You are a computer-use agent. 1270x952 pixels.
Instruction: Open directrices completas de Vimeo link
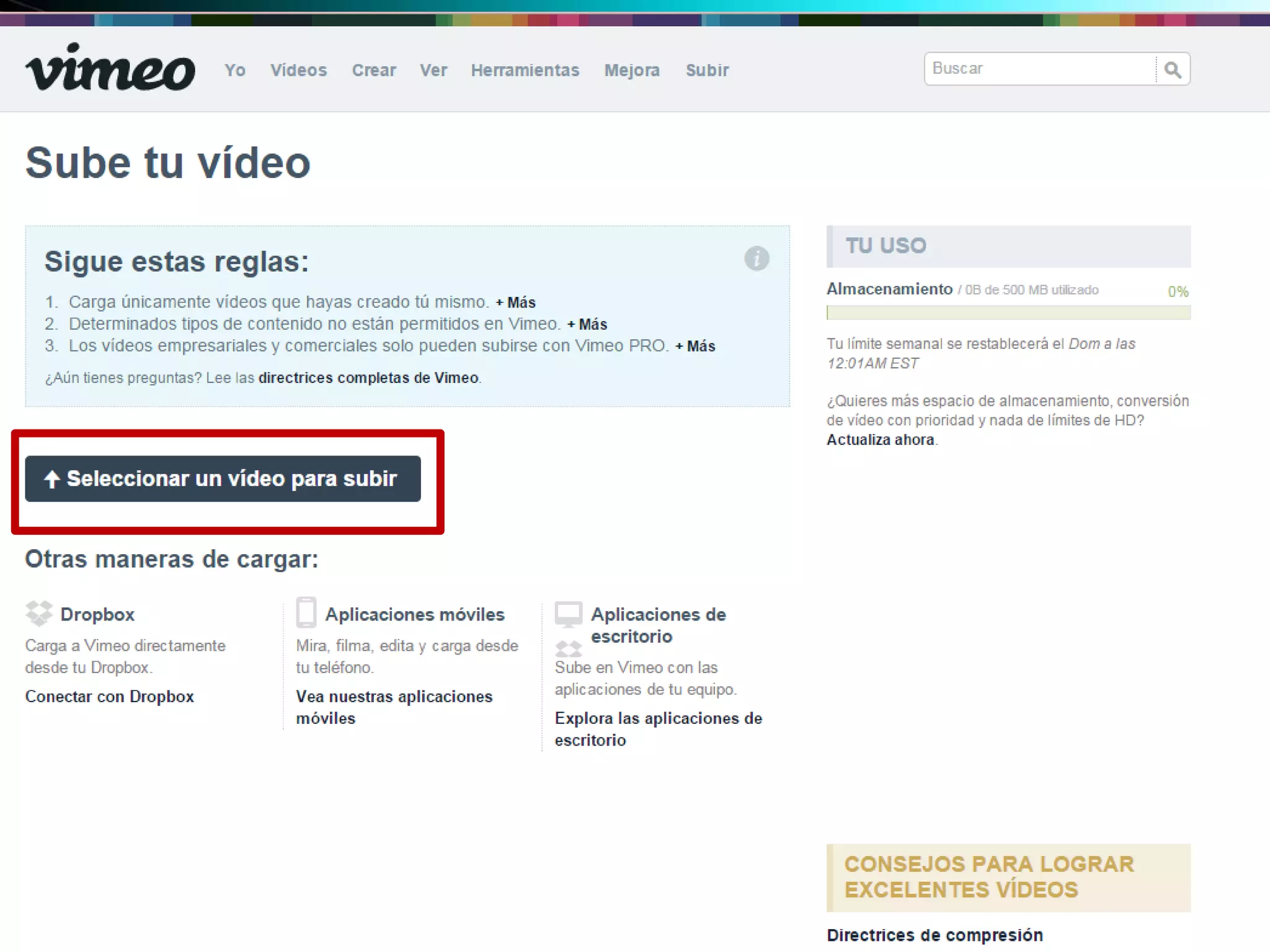pyautogui.click(x=368, y=378)
